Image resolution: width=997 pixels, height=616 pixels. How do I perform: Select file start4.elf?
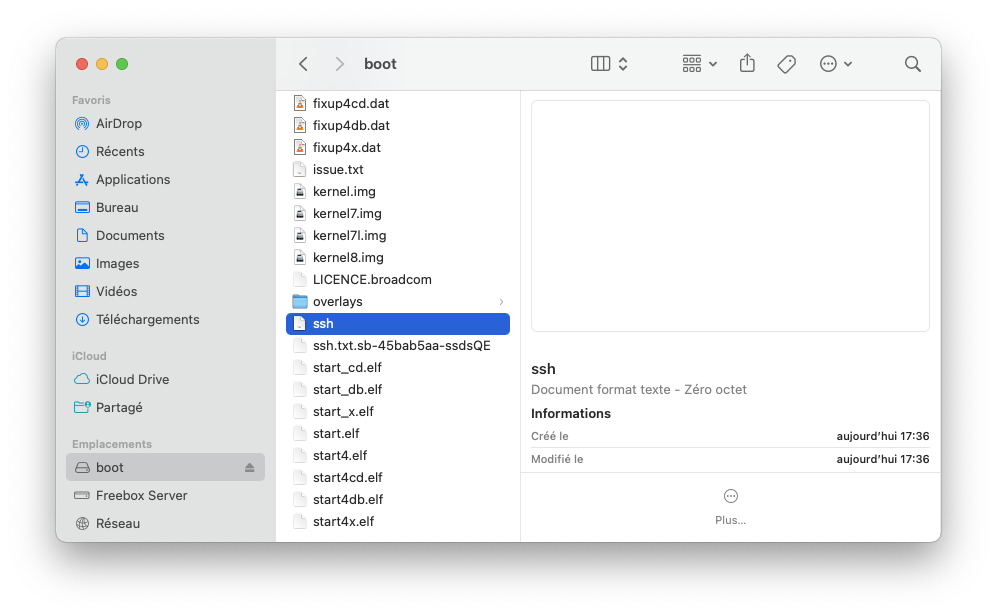398,455
